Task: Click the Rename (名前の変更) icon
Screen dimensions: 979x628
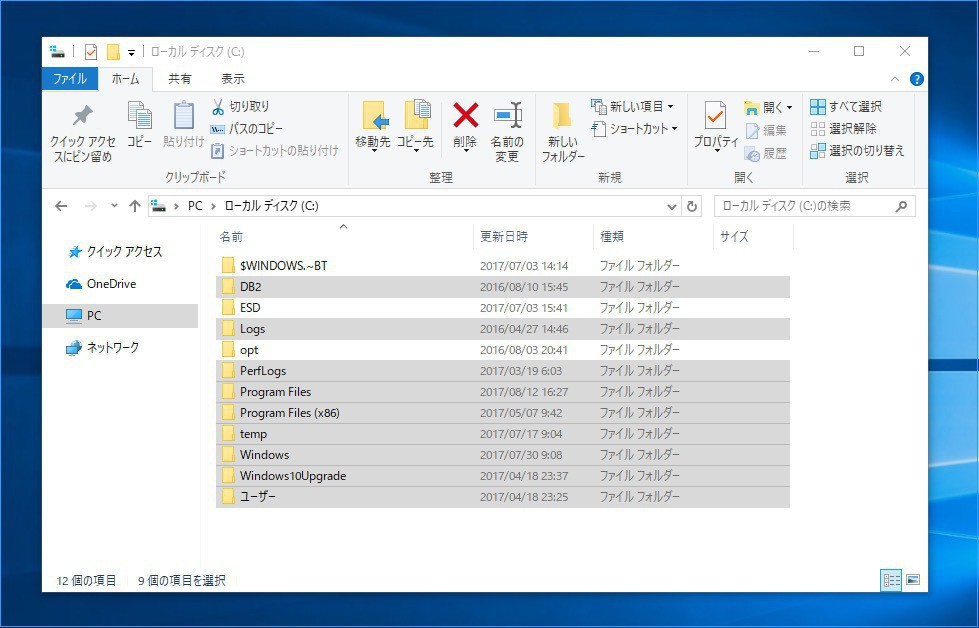Action: tap(507, 116)
